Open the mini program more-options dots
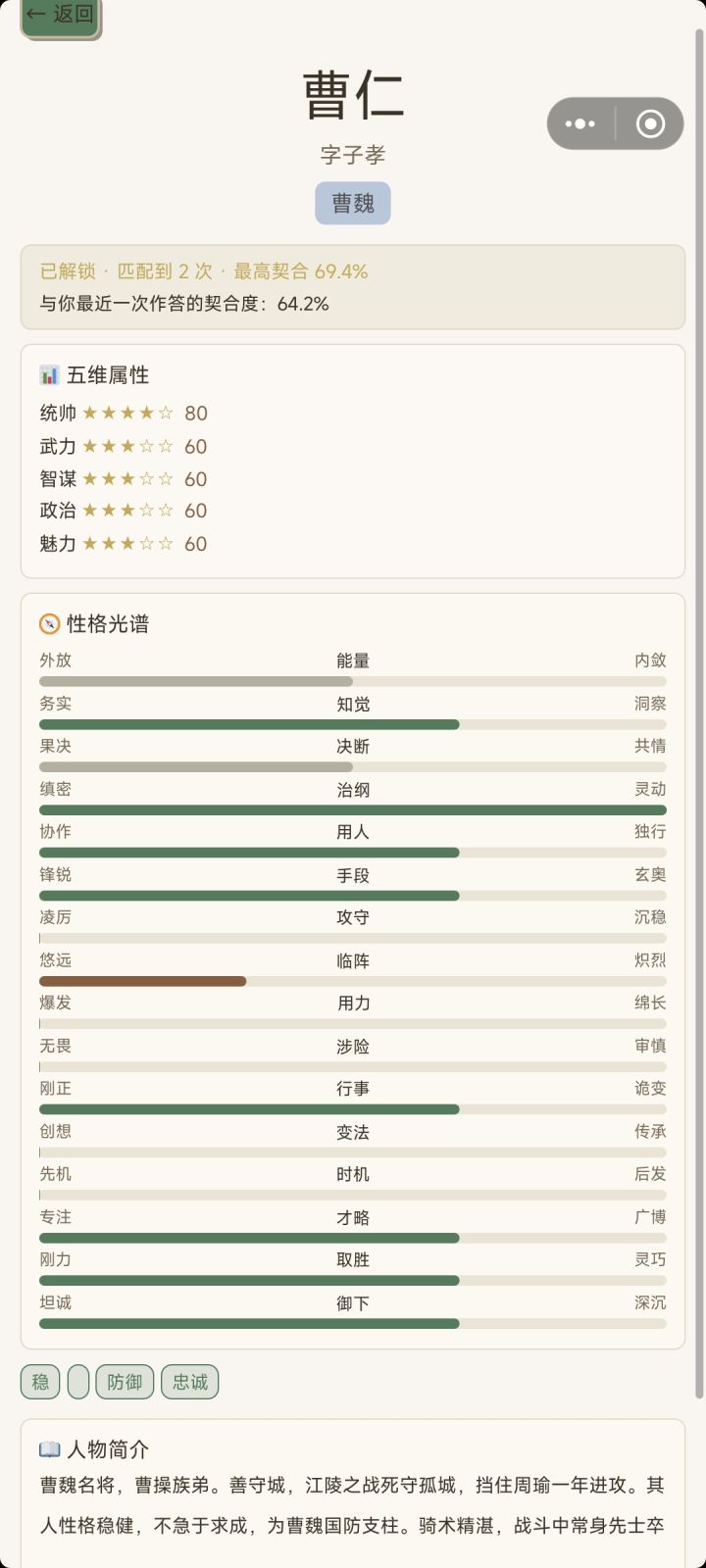706x1568 pixels. point(580,123)
